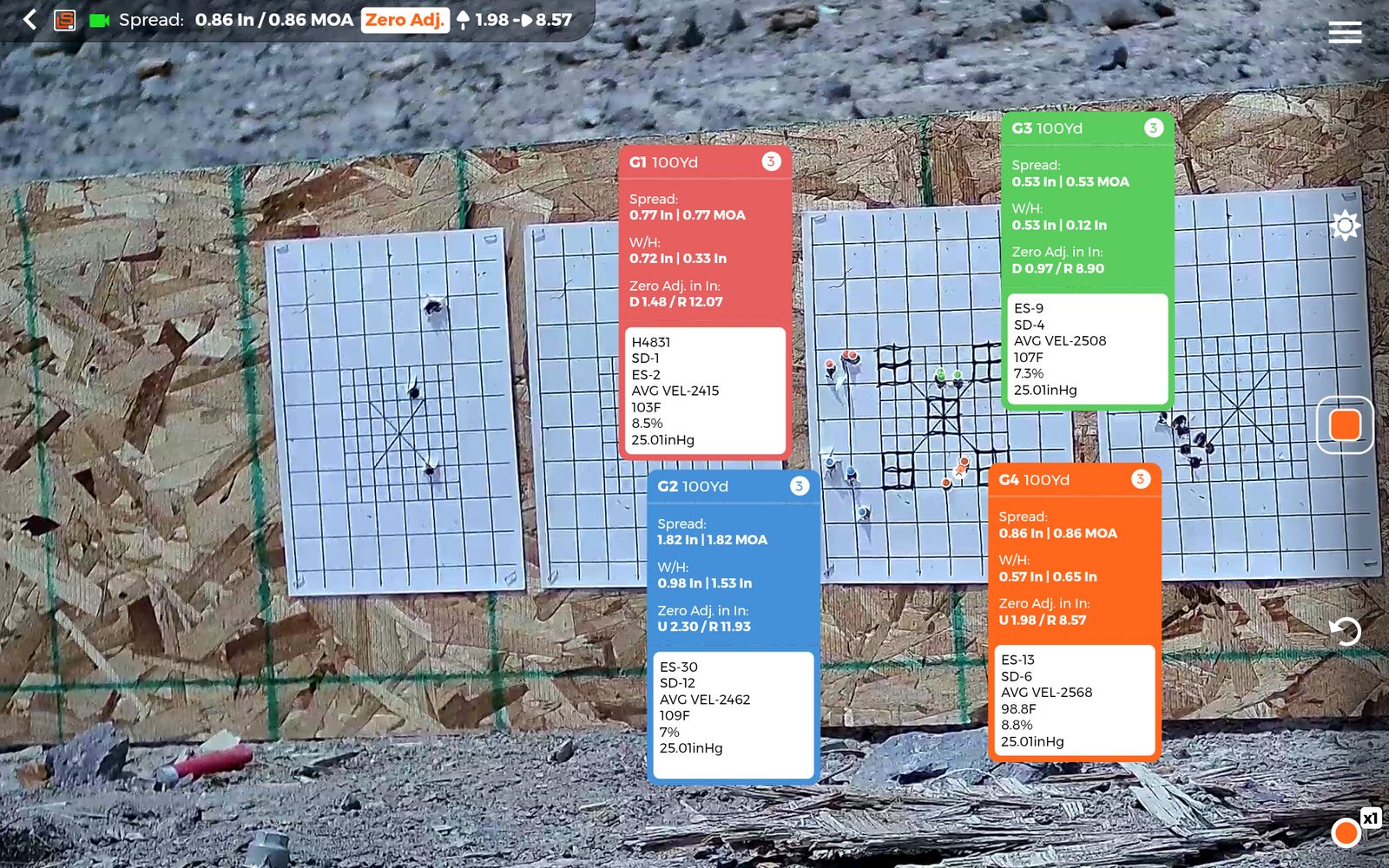Edit the G1 notes box with H4831
Viewport: 1389px width, 868px height.
[705, 391]
